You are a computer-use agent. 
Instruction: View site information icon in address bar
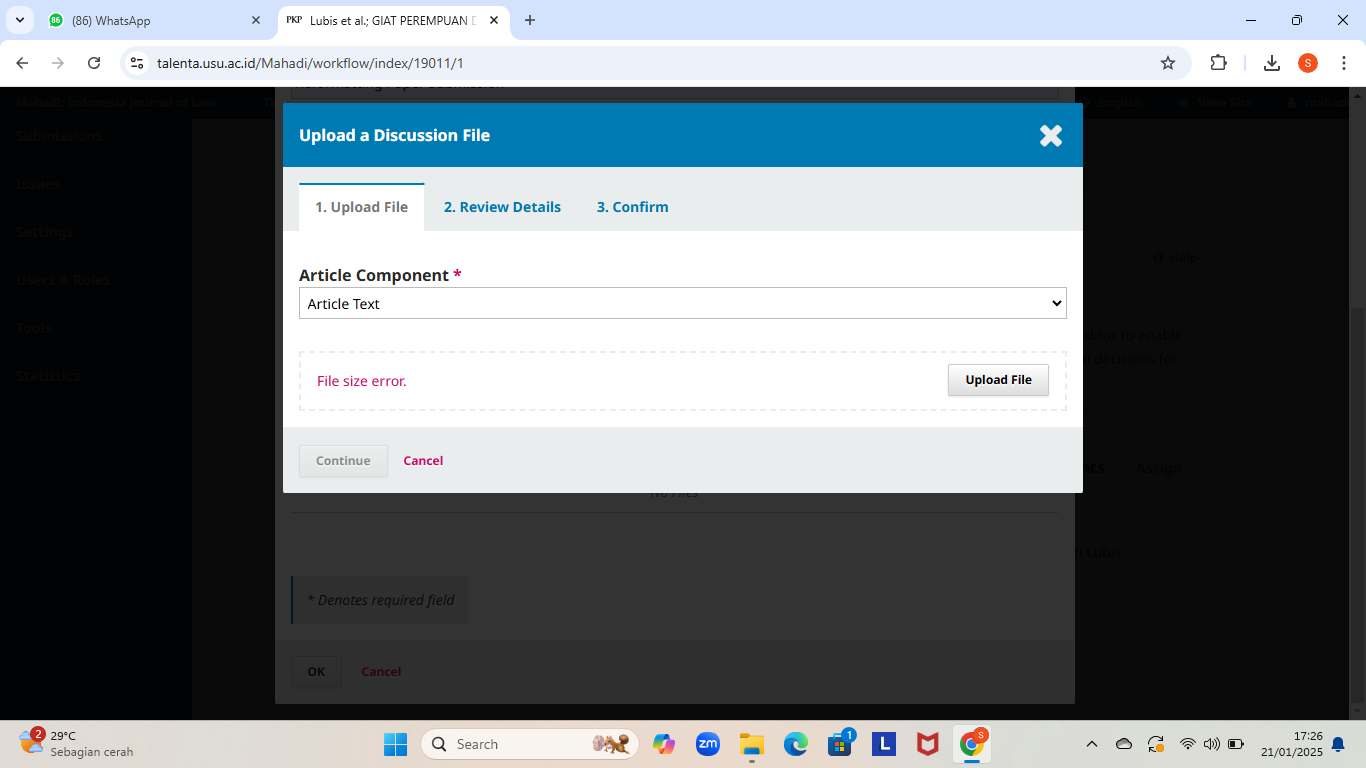click(x=138, y=63)
